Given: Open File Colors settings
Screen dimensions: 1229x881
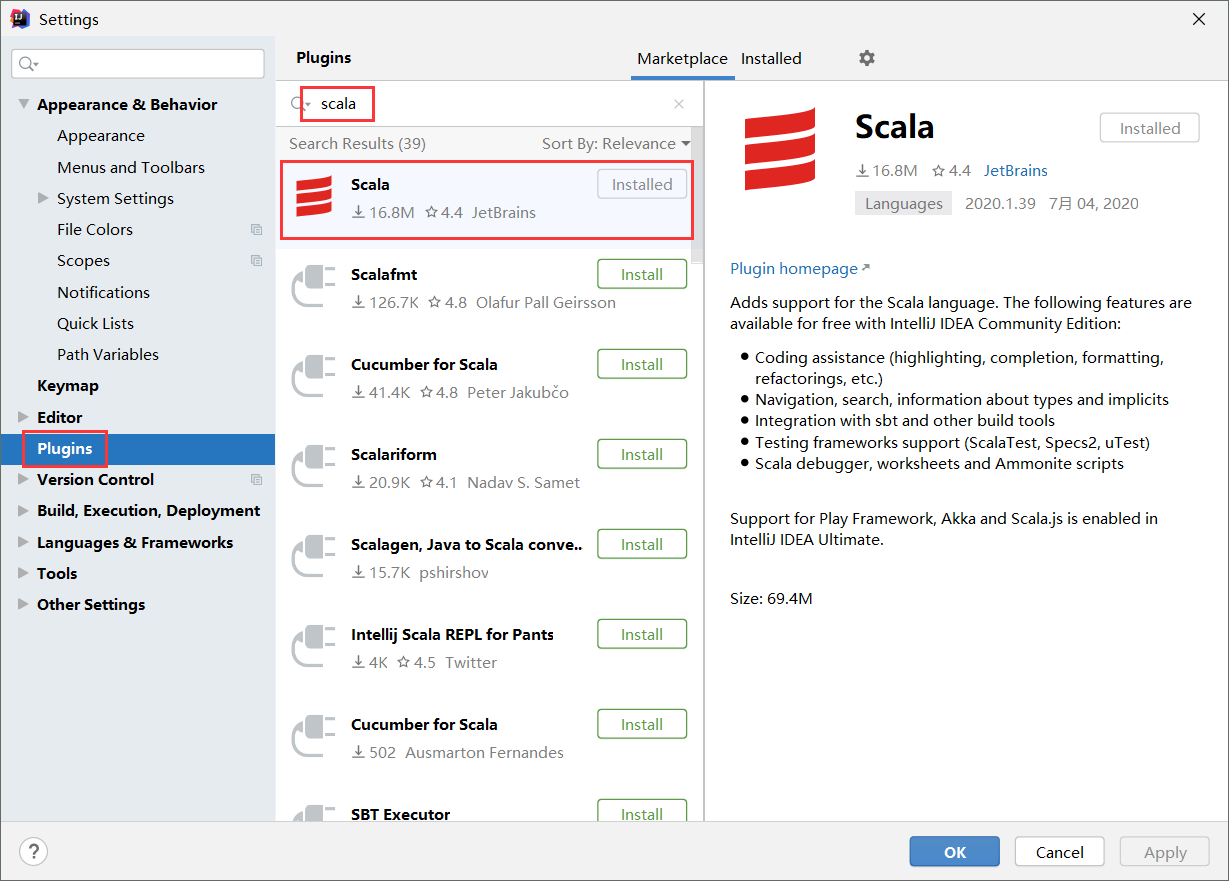Looking at the screenshot, I should [95, 230].
